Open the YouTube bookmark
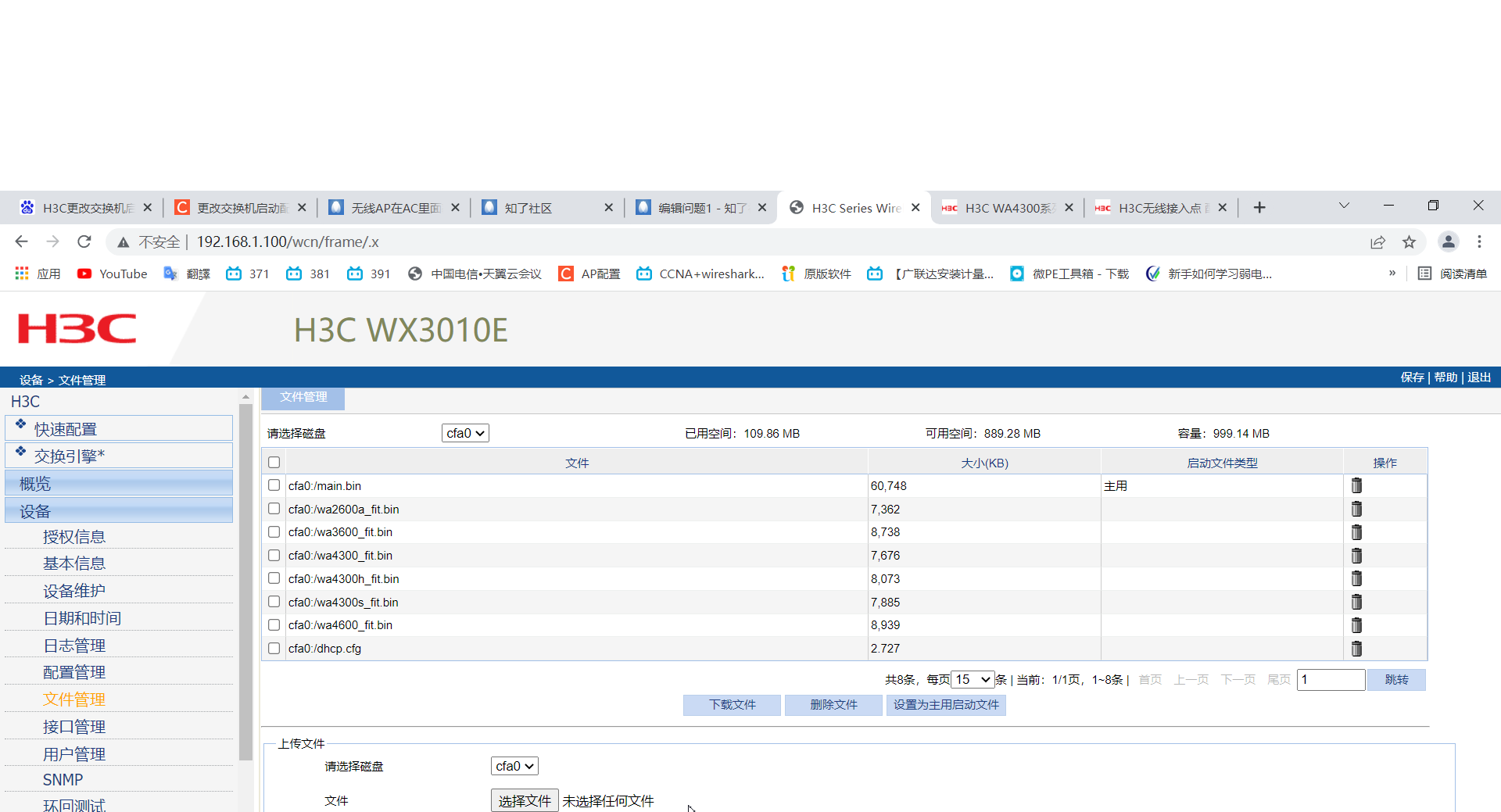The height and width of the screenshot is (812, 1501). (113, 274)
